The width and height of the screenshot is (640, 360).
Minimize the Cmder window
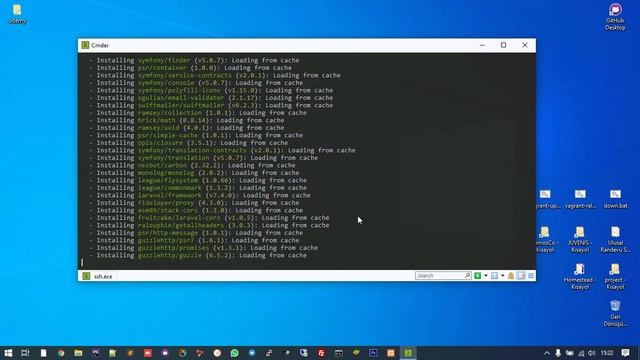(x=482, y=45)
